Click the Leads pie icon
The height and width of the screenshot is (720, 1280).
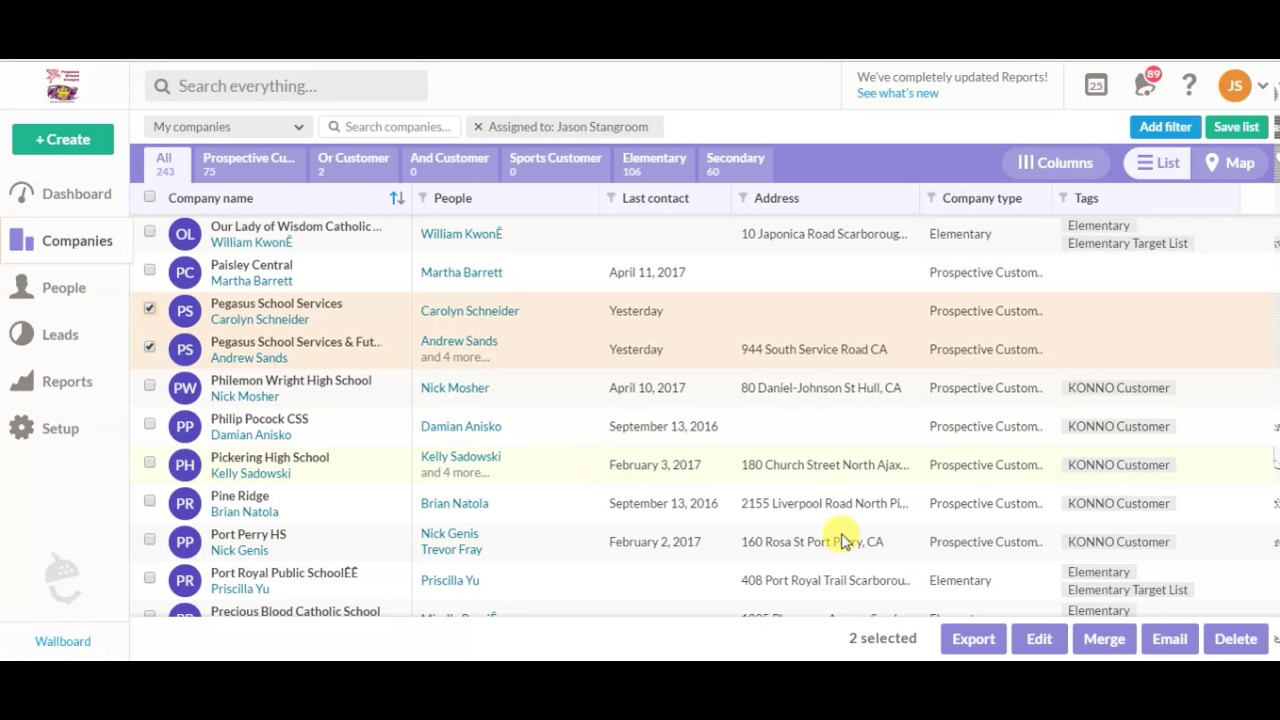click(x=22, y=334)
